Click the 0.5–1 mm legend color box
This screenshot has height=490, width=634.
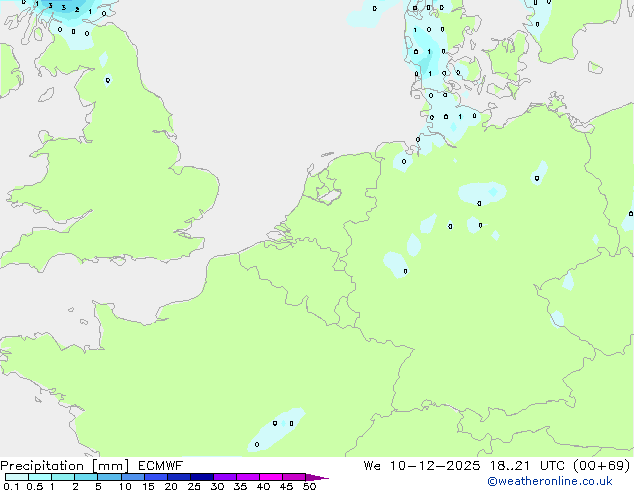tap(40, 477)
